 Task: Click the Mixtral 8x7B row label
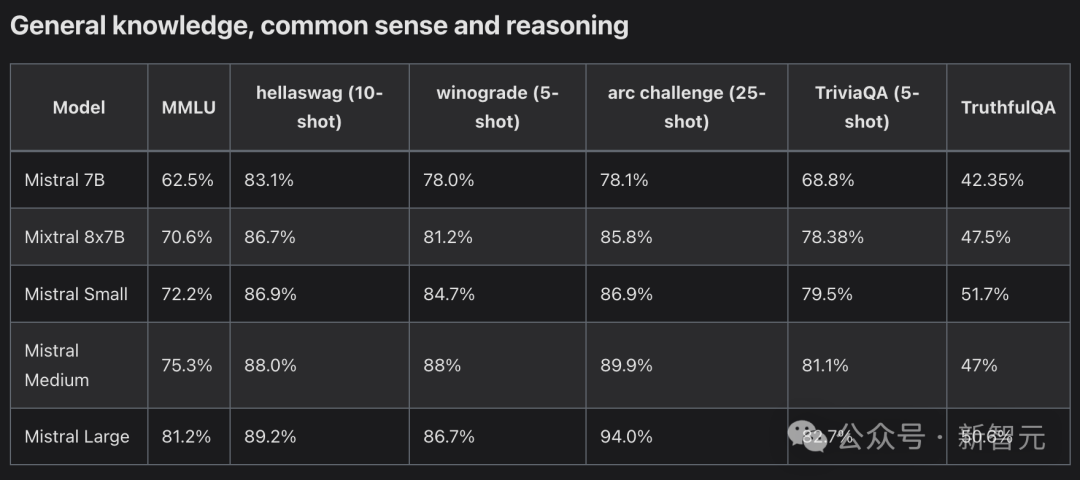click(74, 237)
